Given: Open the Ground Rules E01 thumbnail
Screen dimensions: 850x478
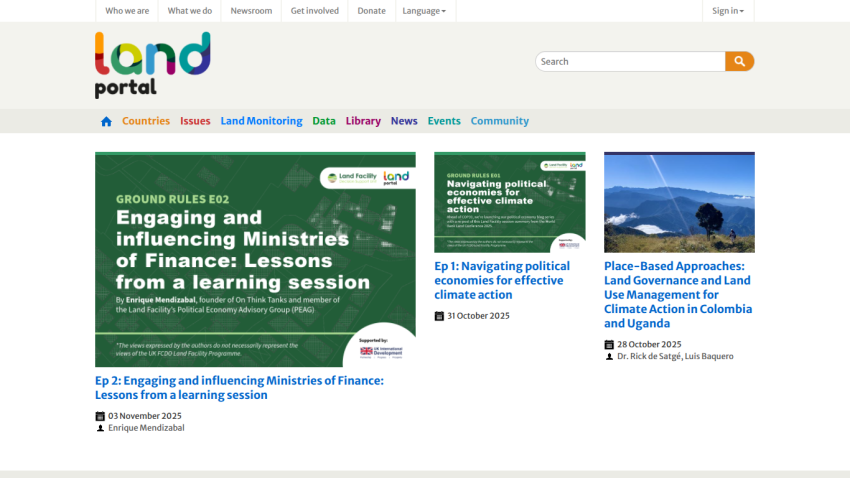Looking at the screenshot, I should point(510,202).
